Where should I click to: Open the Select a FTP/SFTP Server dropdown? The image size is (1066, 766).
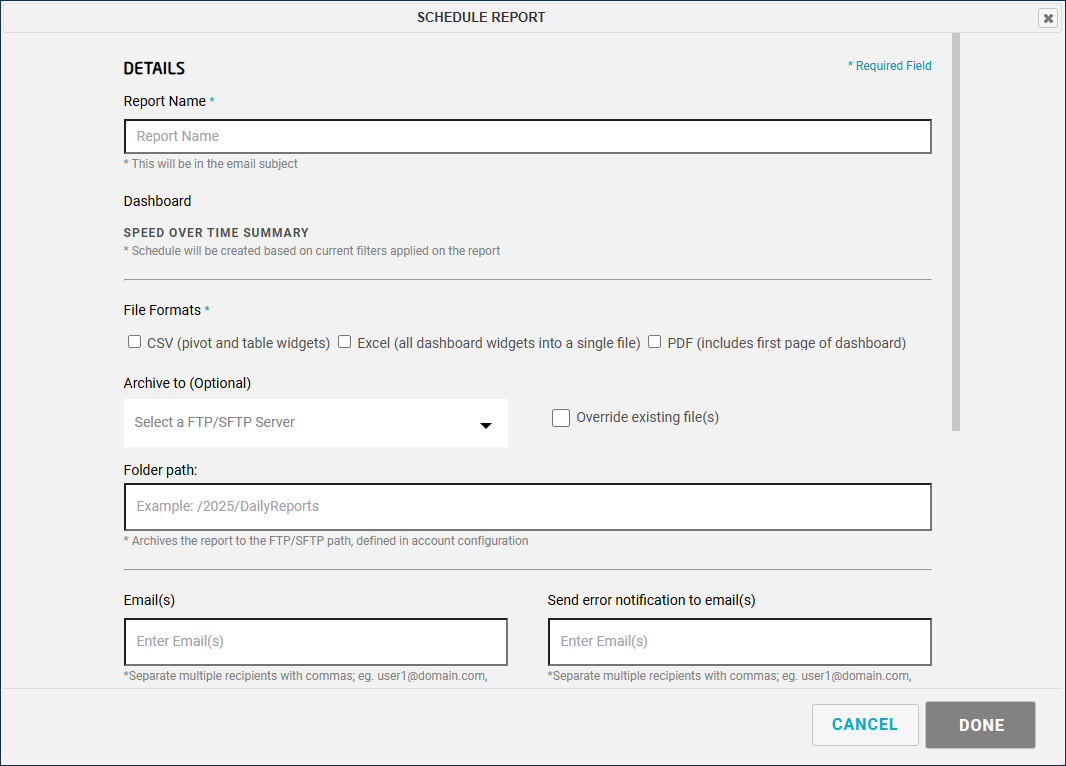(x=315, y=423)
